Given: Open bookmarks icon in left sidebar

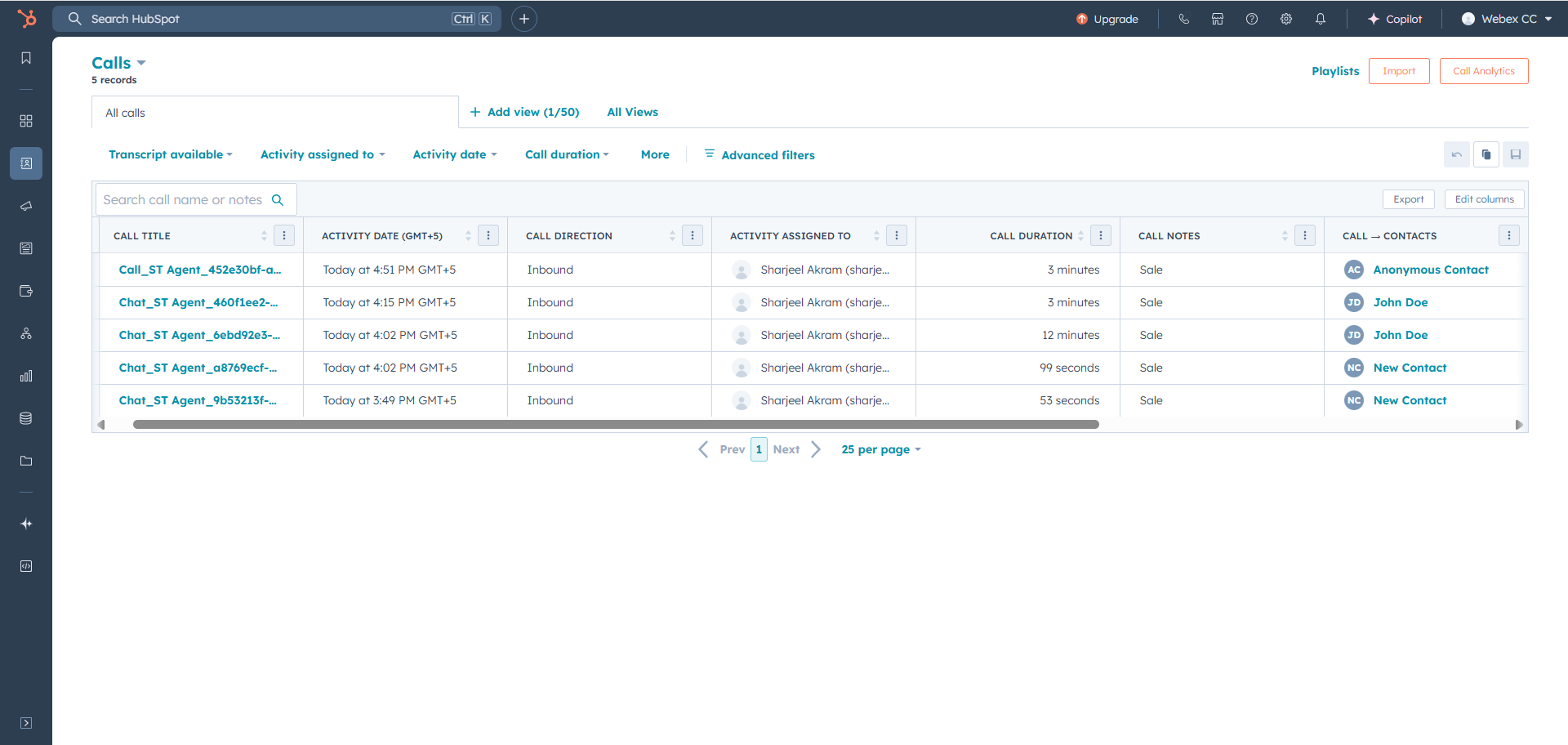Looking at the screenshot, I should pyautogui.click(x=26, y=58).
